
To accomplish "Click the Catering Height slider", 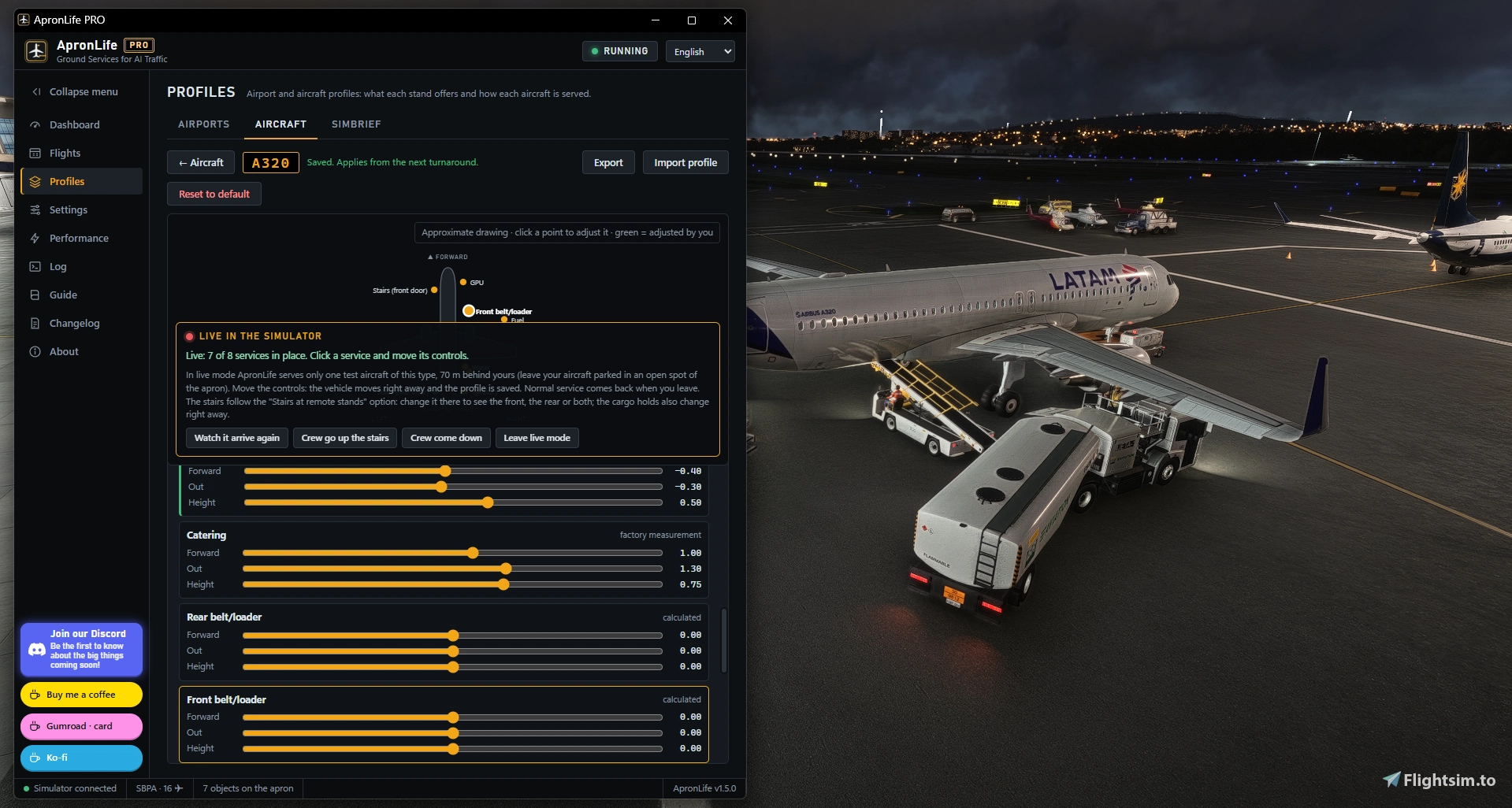I will 452,584.
